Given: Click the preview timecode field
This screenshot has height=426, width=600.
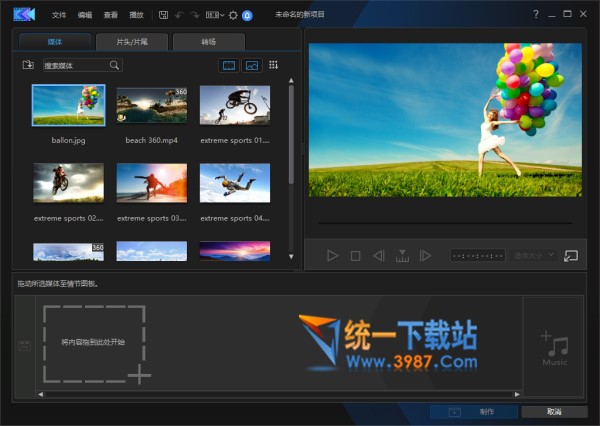Looking at the screenshot, I should (x=478, y=256).
